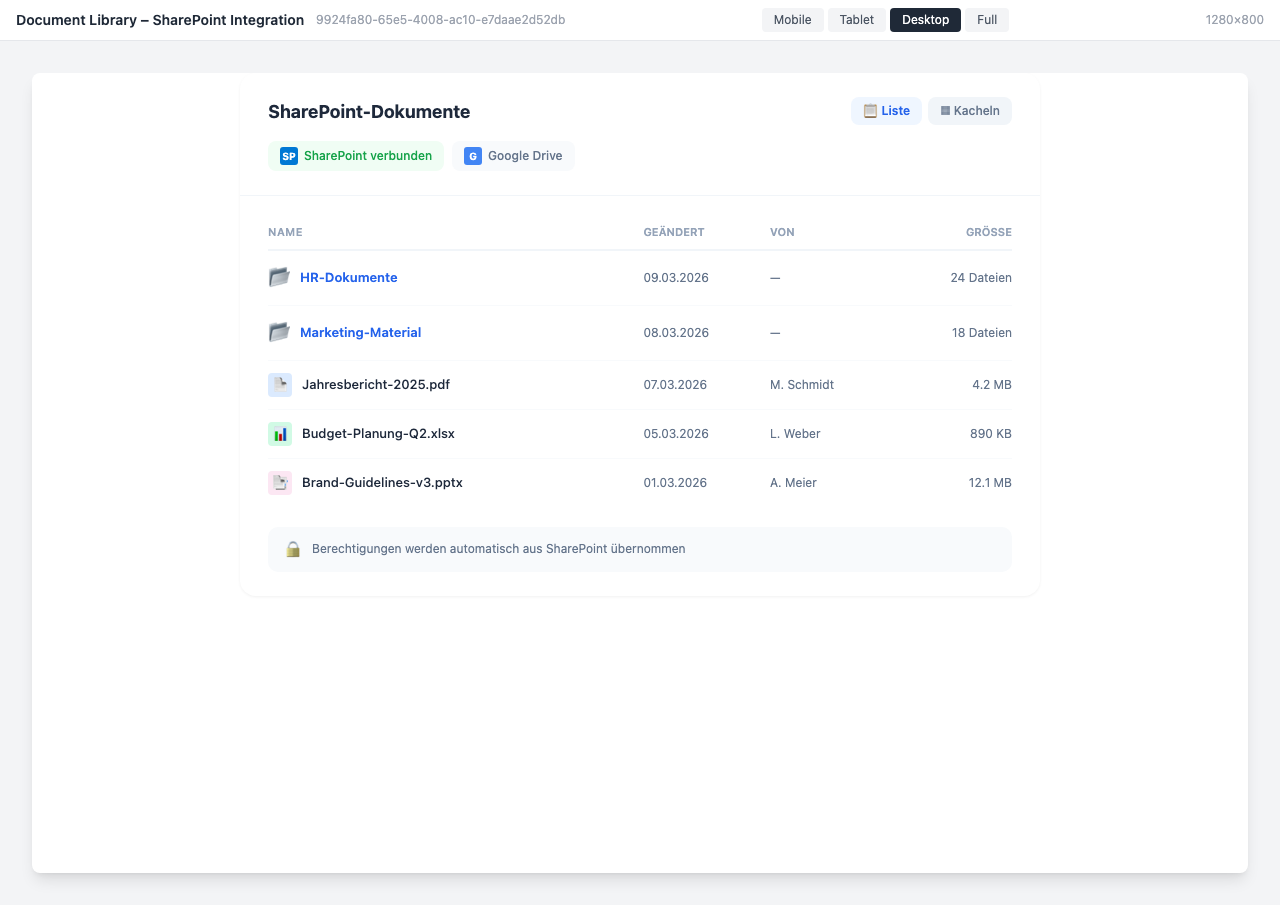Open the HR-Dokumente link
The width and height of the screenshot is (1280, 905).
click(x=348, y=277)
